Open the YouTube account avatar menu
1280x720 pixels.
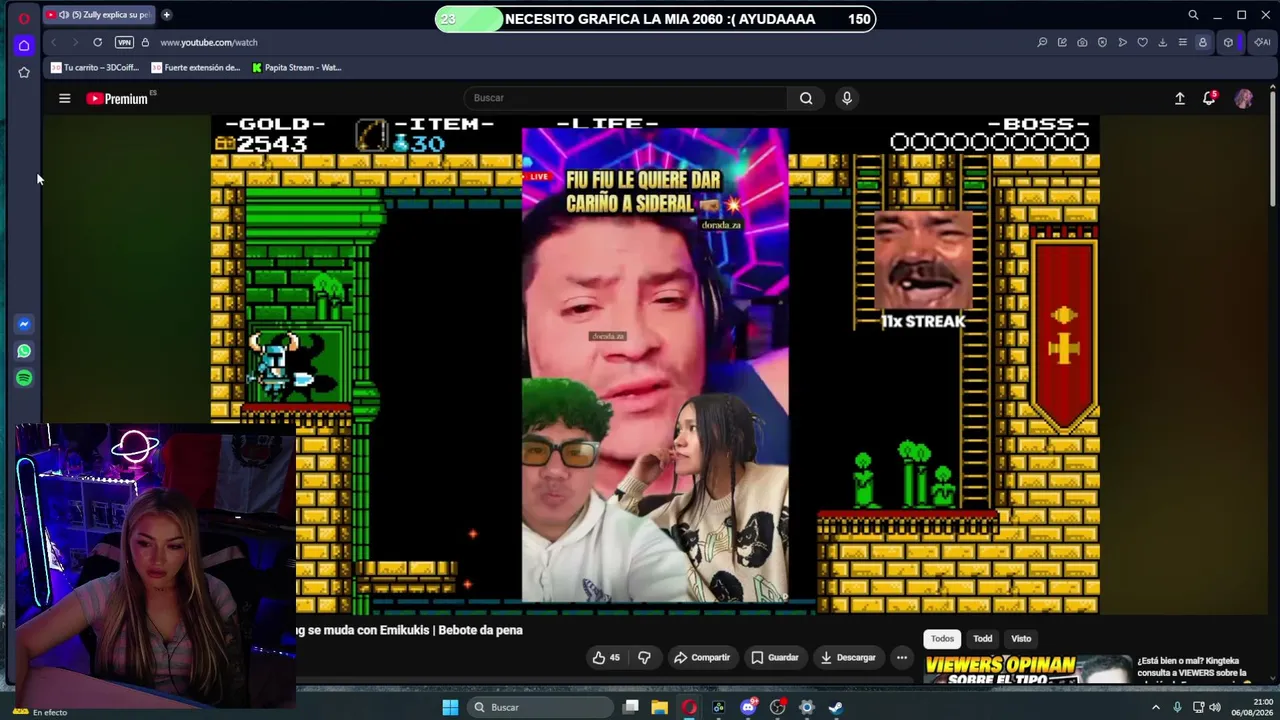click(1244, 98)
